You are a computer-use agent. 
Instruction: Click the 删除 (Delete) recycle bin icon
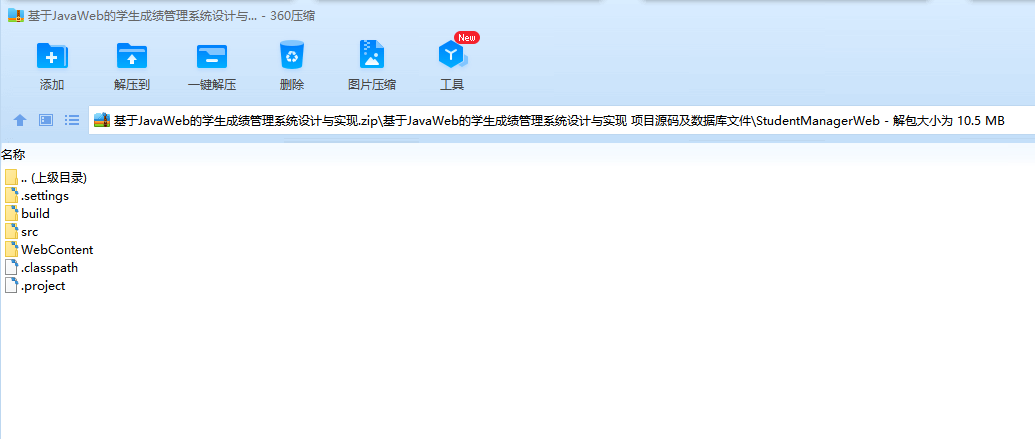(292, 55)
